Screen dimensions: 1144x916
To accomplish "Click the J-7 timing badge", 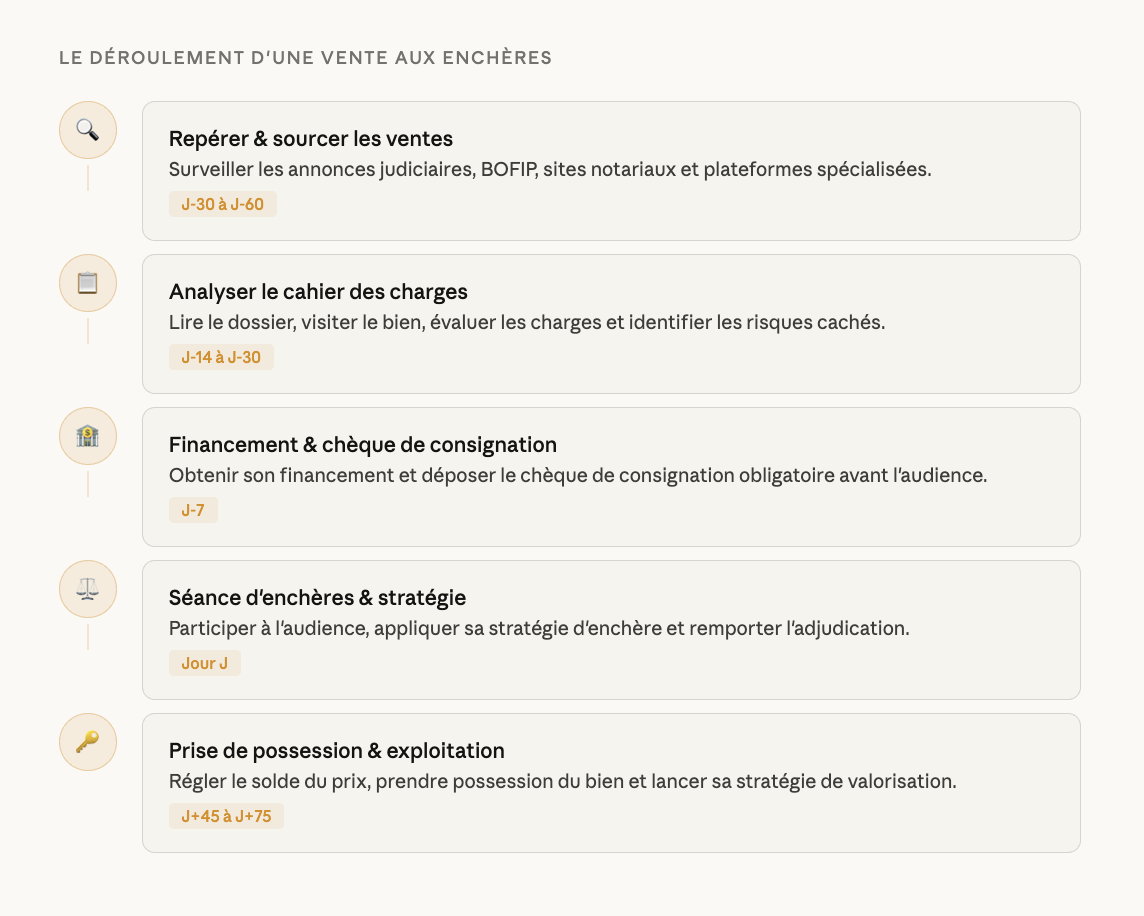I will tap(193, 510).
